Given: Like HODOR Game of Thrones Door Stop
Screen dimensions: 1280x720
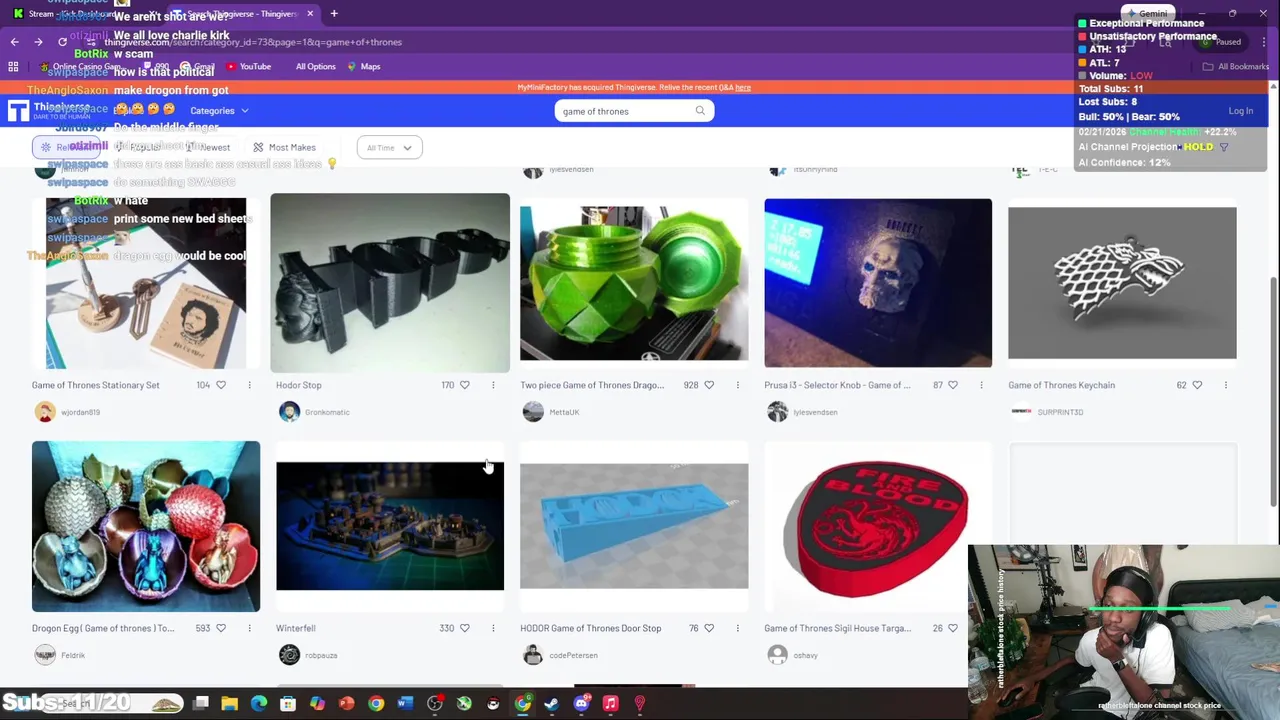Looking at the screenshot, I should [x=709, y=628].
